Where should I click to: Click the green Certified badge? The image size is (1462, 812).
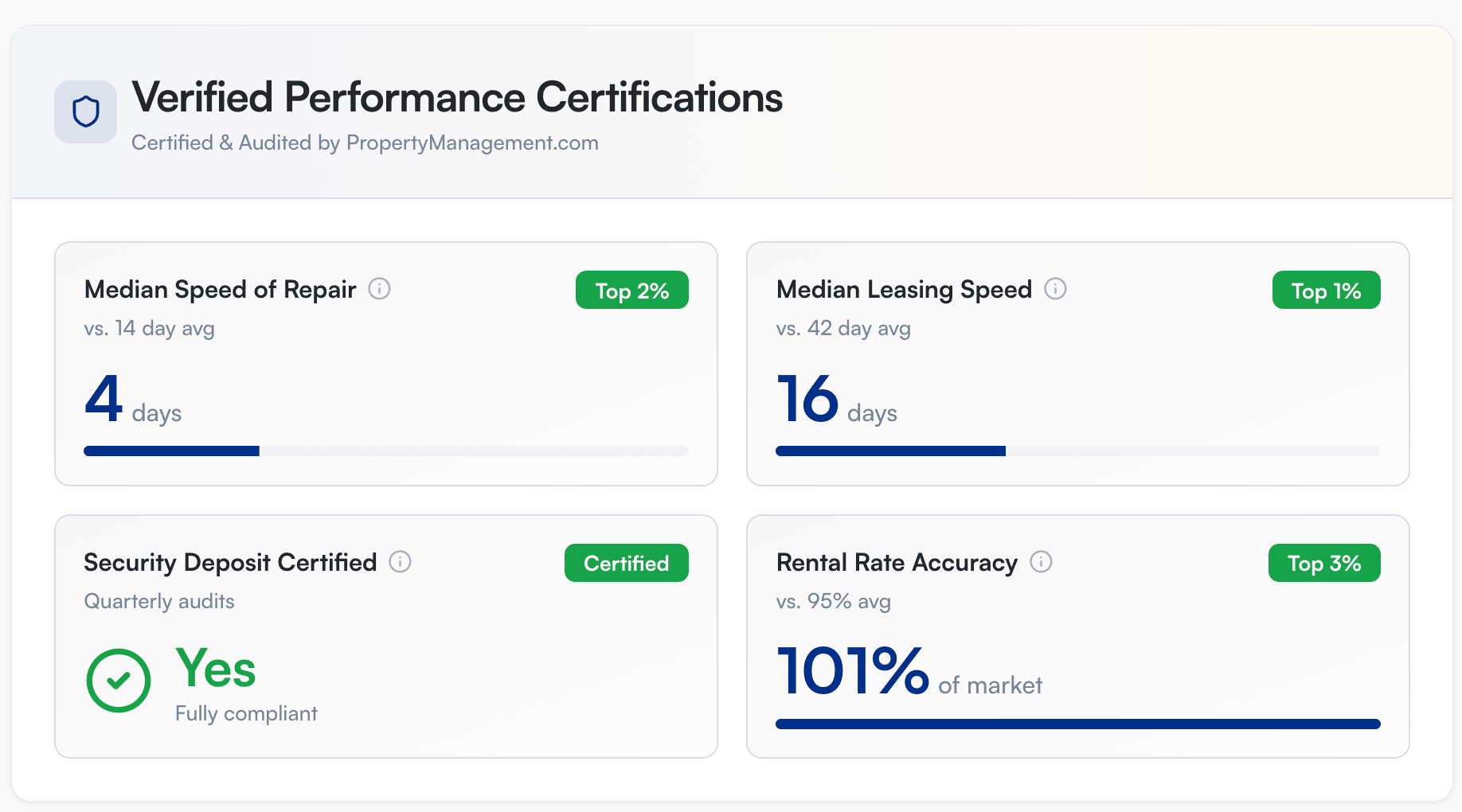tap(626, 564)
